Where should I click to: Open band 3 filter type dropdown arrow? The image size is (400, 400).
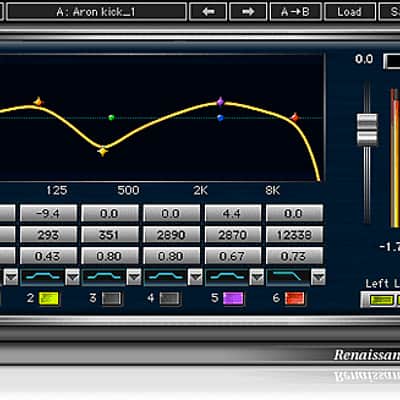point(134,277)
